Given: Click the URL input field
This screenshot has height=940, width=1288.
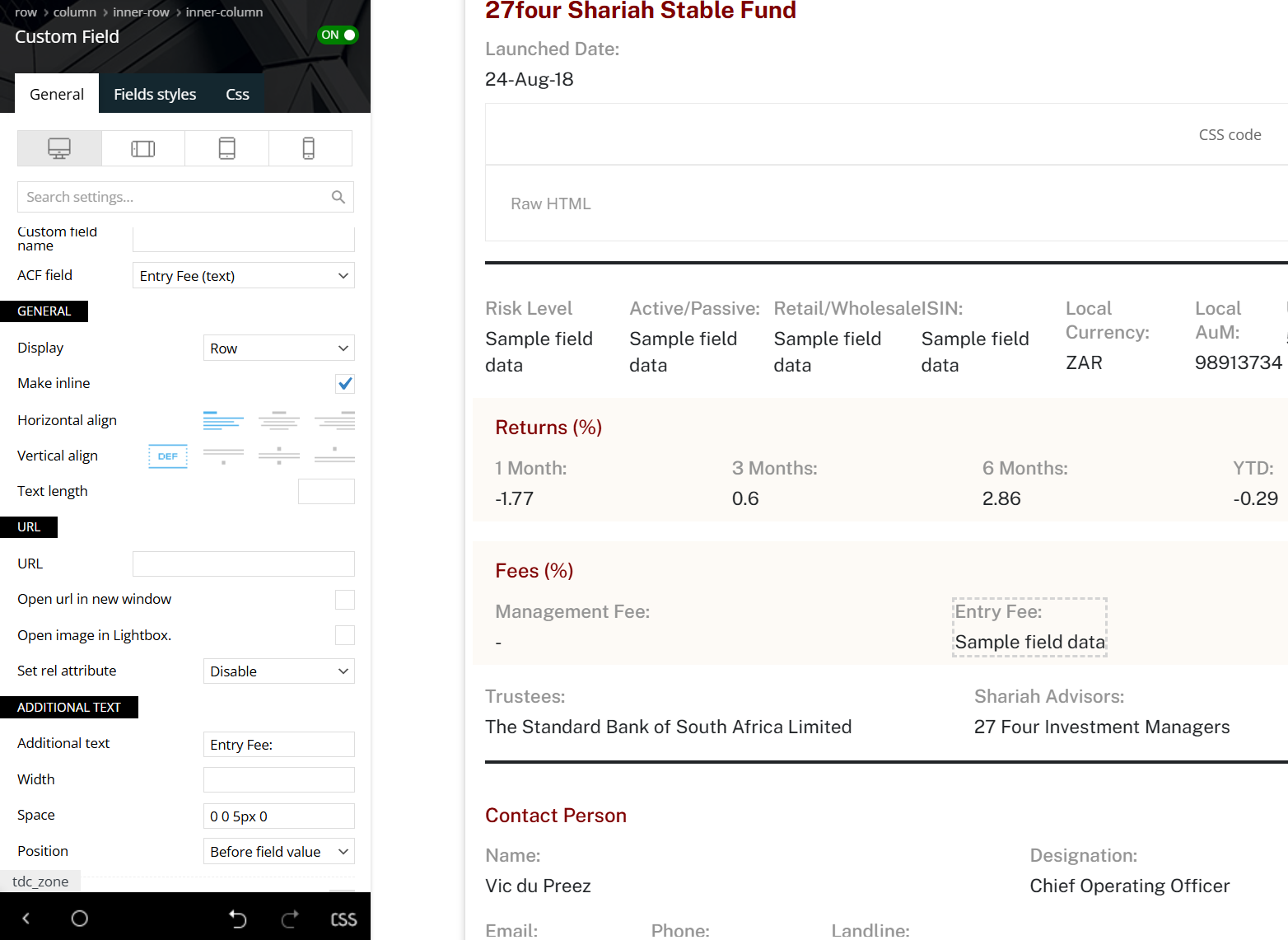Looking at the screenshot, I should 244,564.
